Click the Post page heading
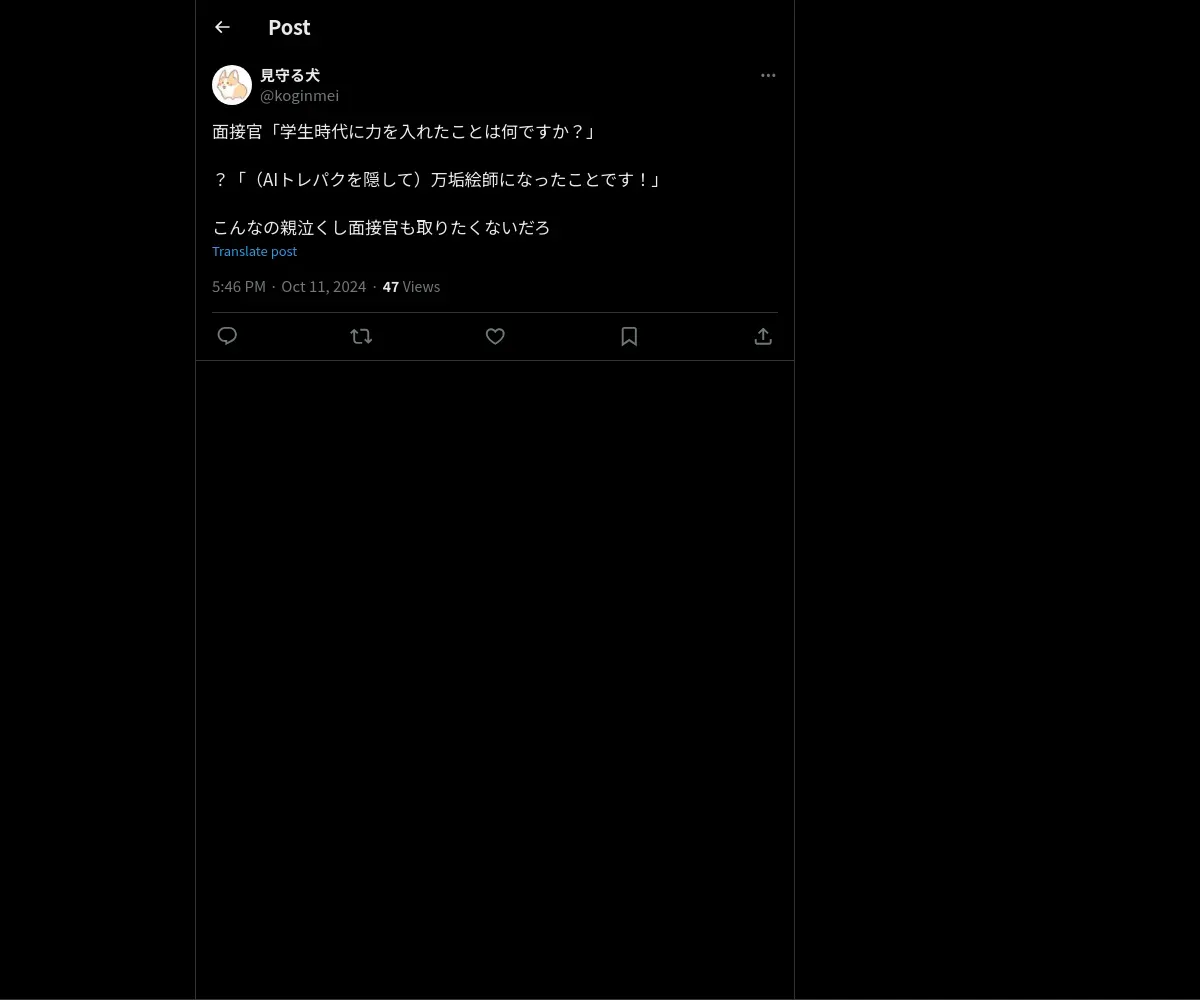1200x1000 pixels. [289, 27]
